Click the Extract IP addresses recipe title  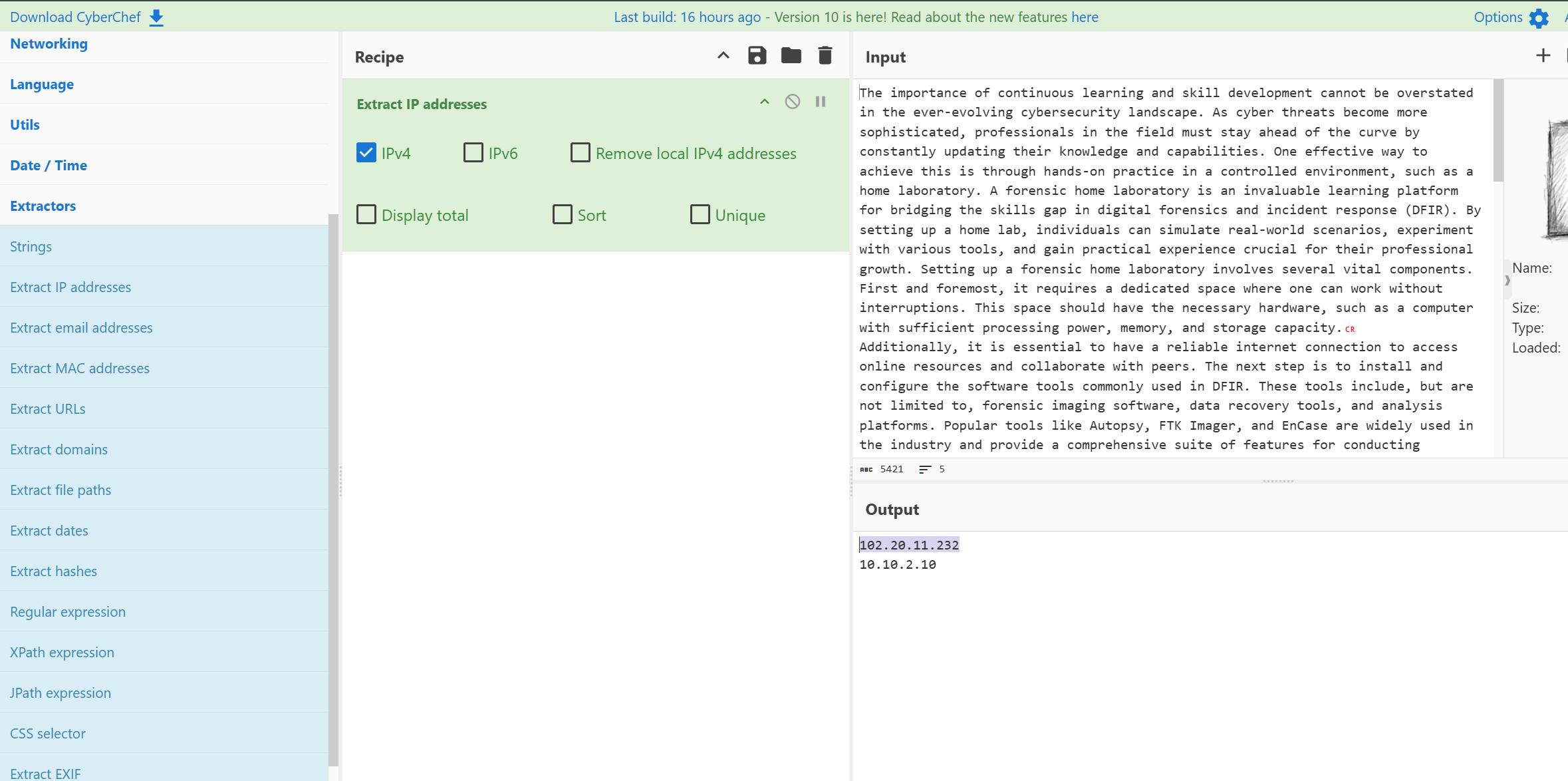[422, 104]
